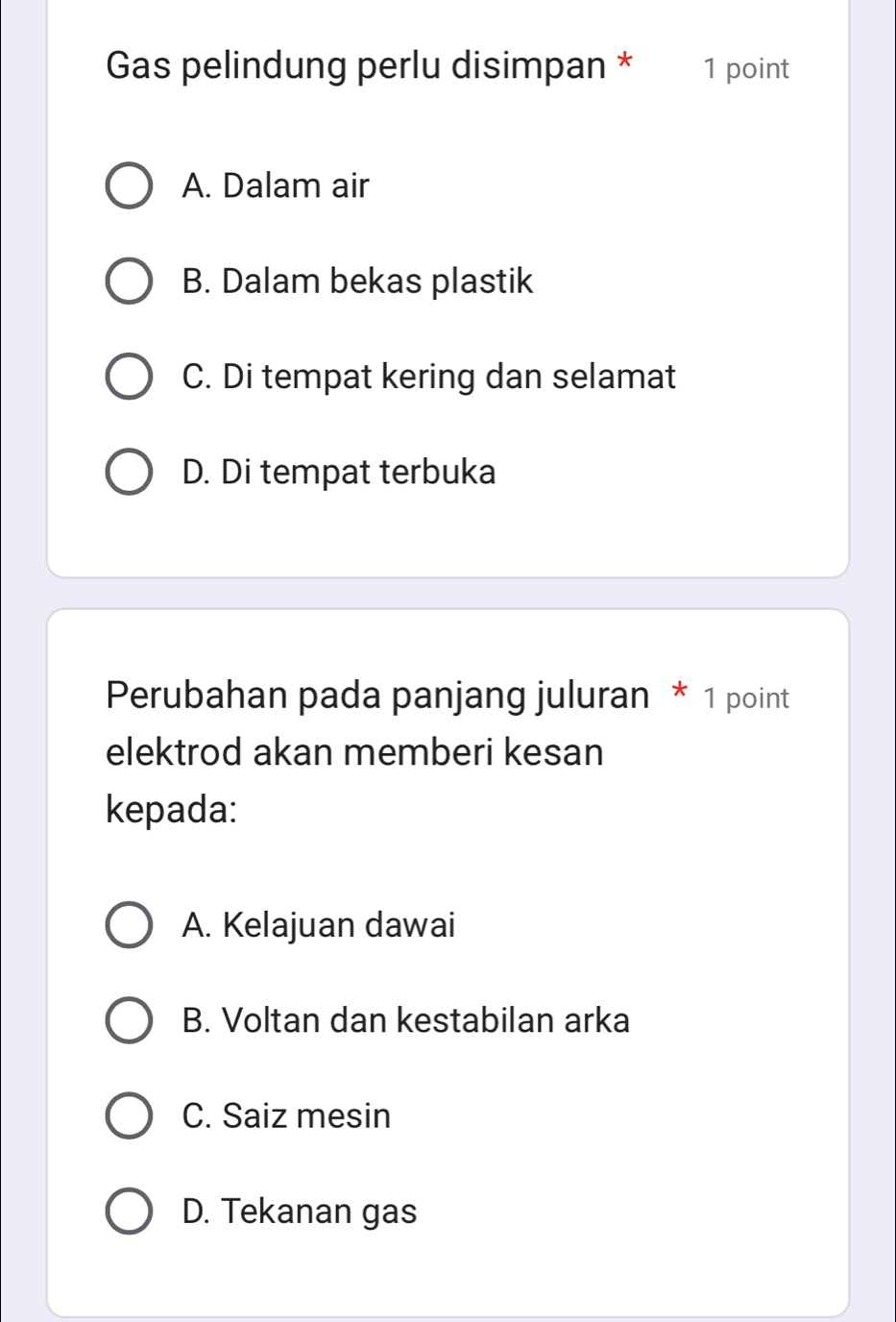Select radio button for A. Dalam air
This screenshot has height=1322, width=896.
tap(128, 185)
